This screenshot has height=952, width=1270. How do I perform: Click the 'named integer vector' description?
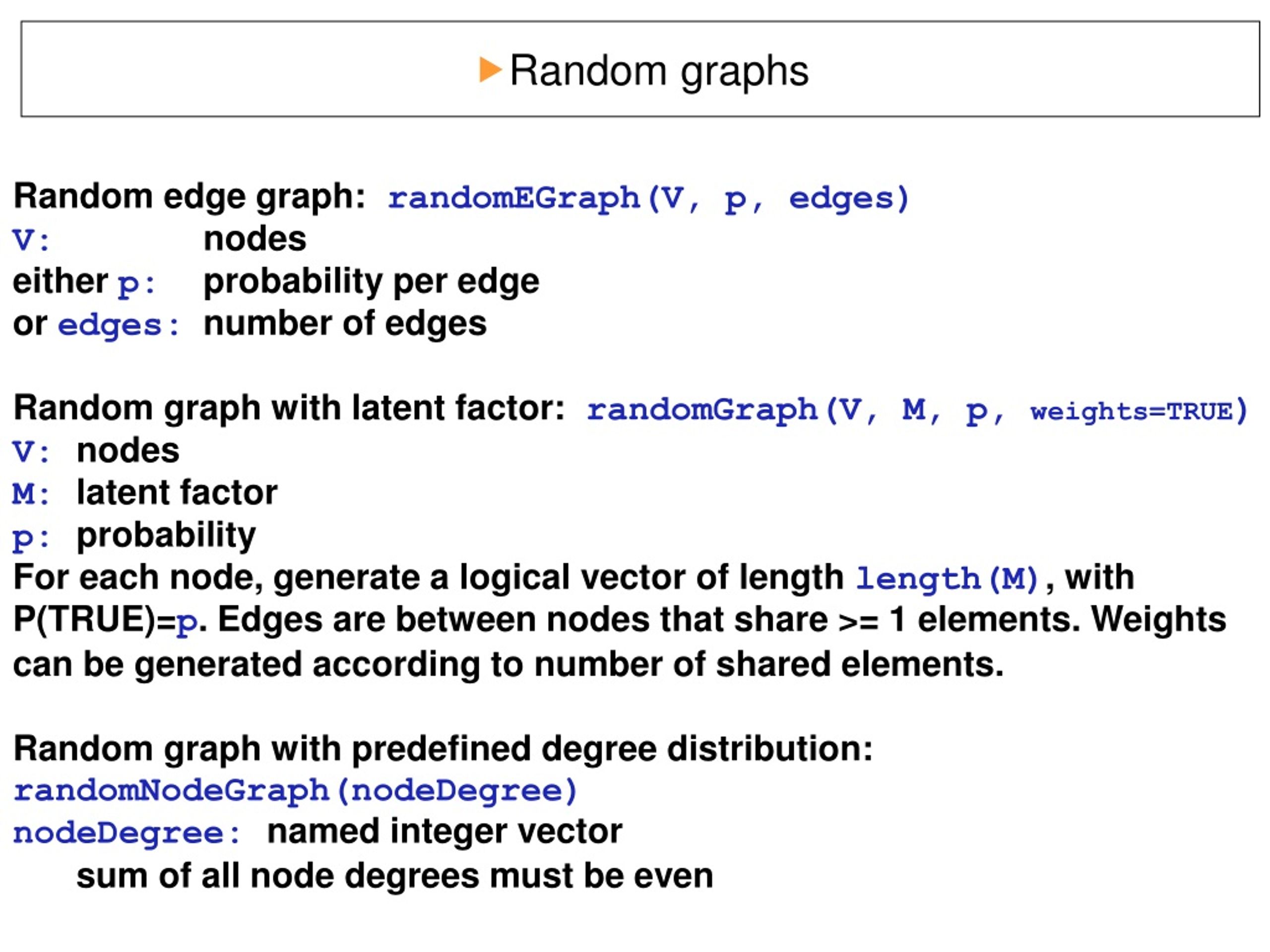click(444, 833)
